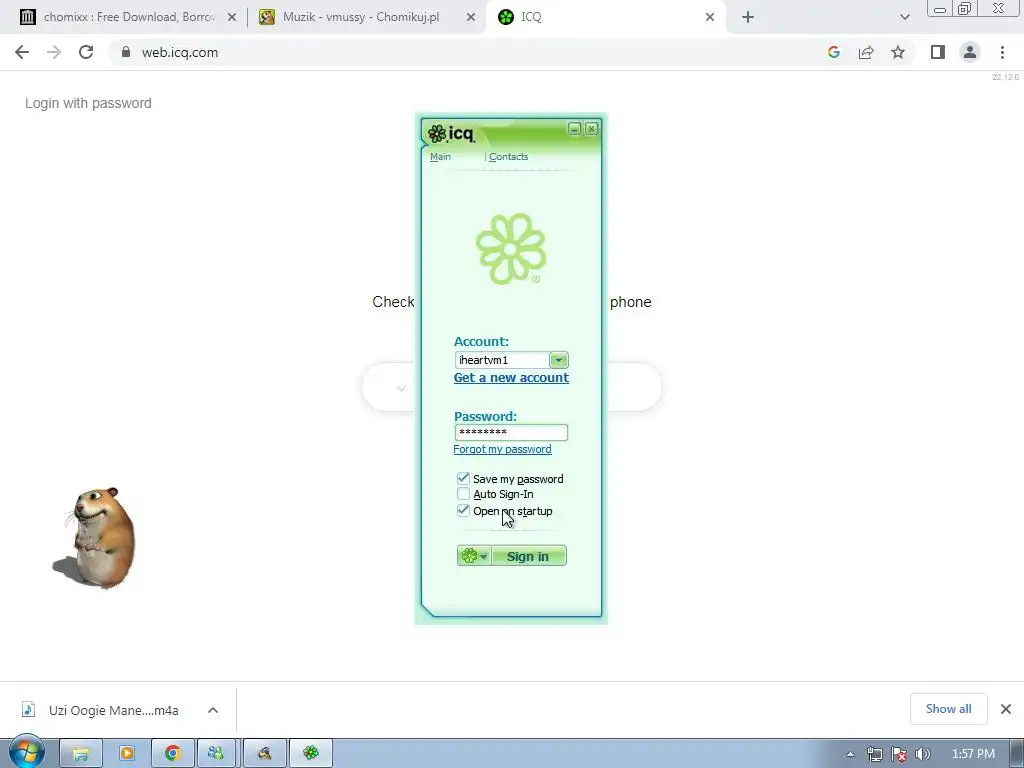This screenshot has width=1024, height=768.
Task: Click the animated hamster on the desktop
Action: (96, 537)
